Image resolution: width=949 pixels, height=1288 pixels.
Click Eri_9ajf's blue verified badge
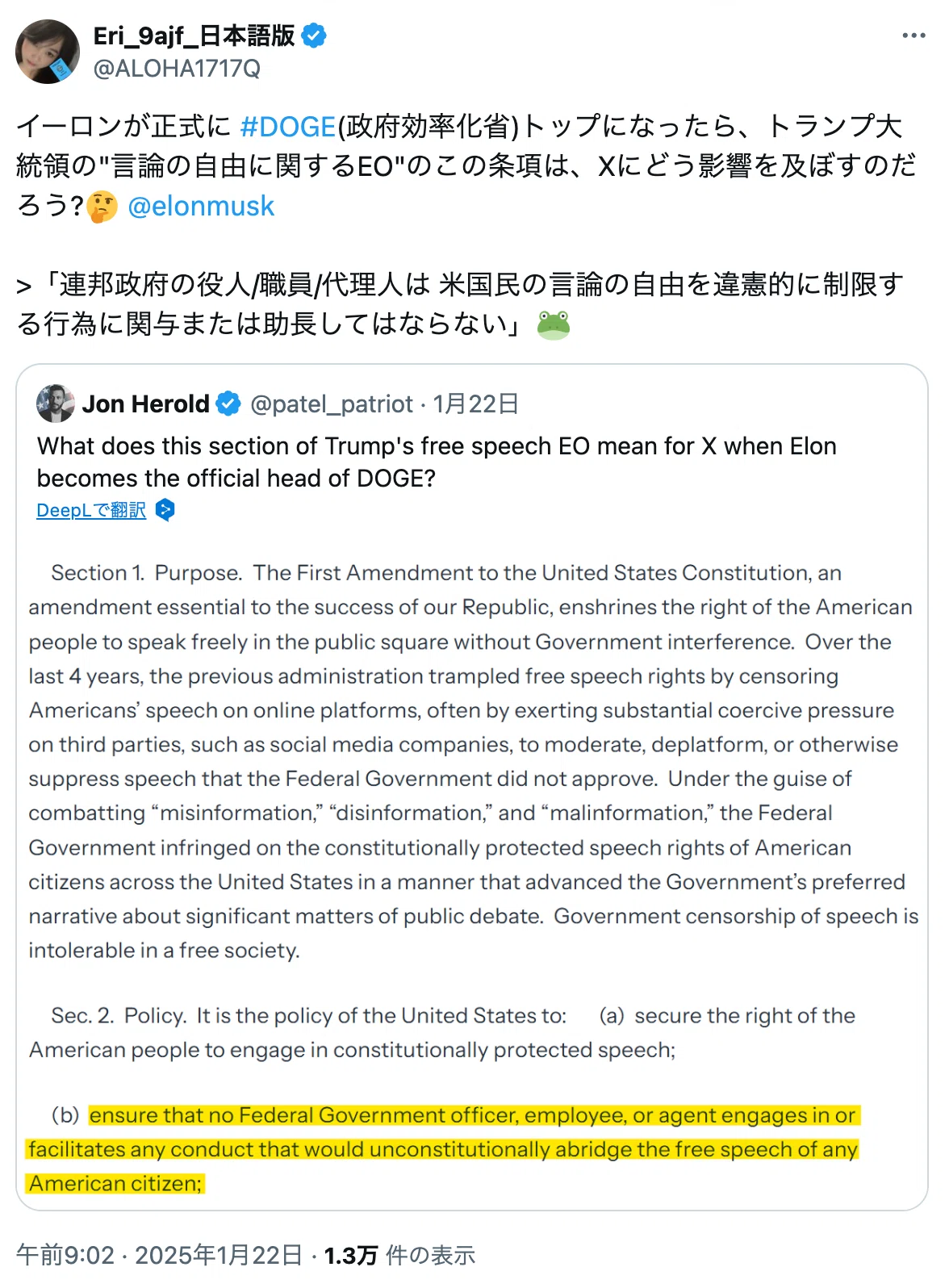point(314,36)
